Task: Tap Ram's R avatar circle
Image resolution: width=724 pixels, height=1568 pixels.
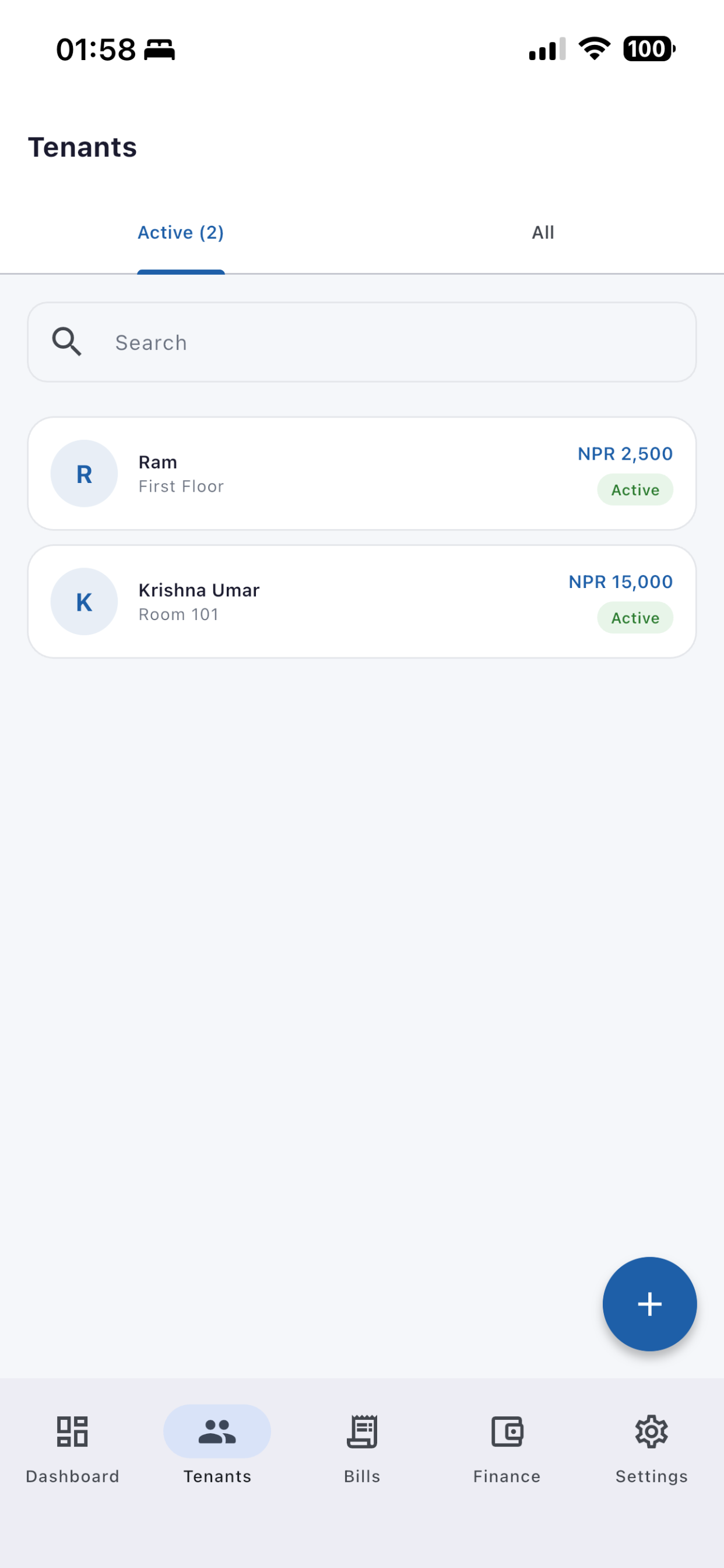Action: (84, 474)
